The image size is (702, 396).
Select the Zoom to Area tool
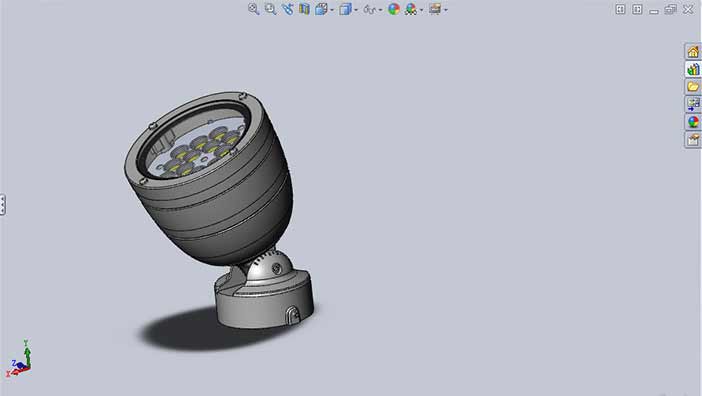pos(270,9)
